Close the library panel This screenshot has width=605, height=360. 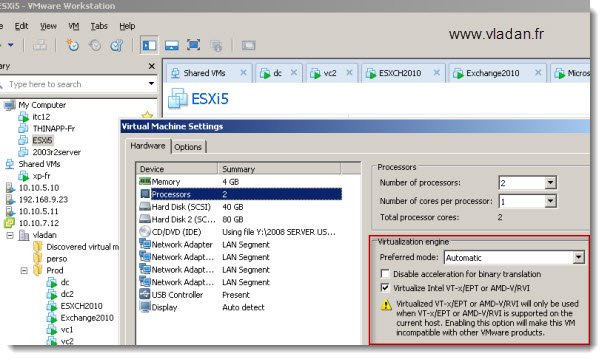pyautogui.click(x=152, y=66)
